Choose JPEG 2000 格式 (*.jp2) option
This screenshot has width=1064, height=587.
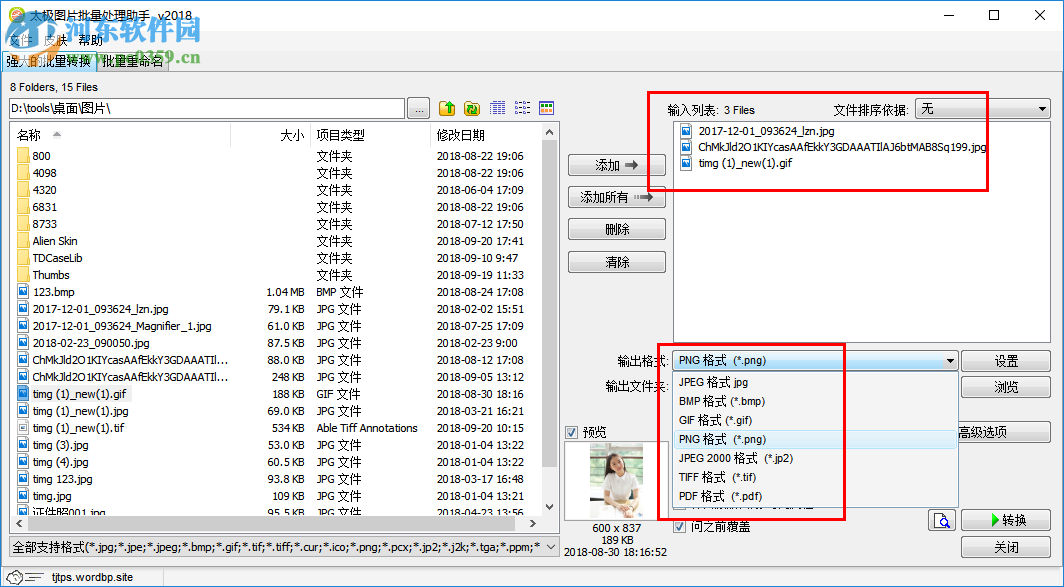(816, 458)
